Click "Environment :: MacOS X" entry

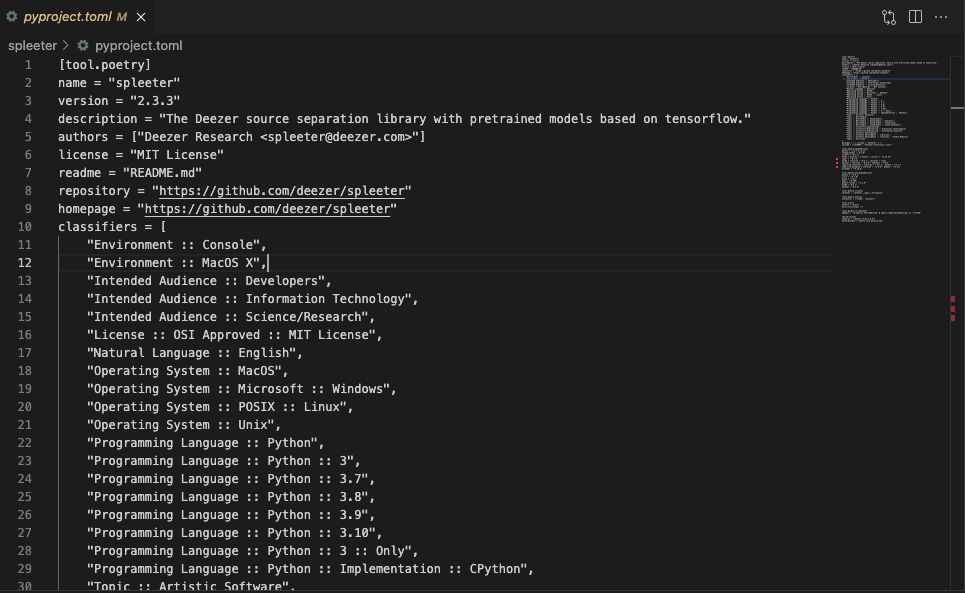176,263
